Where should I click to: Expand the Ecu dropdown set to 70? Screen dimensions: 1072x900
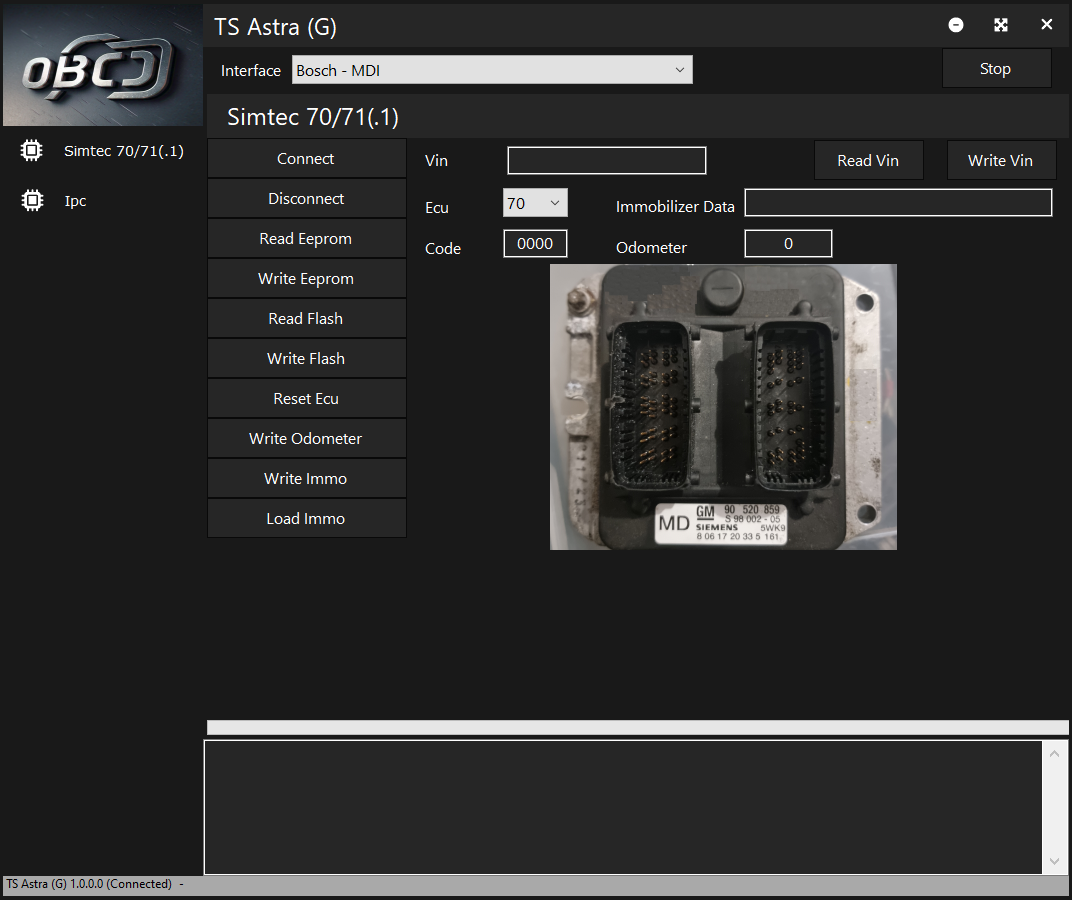(535, 203)
